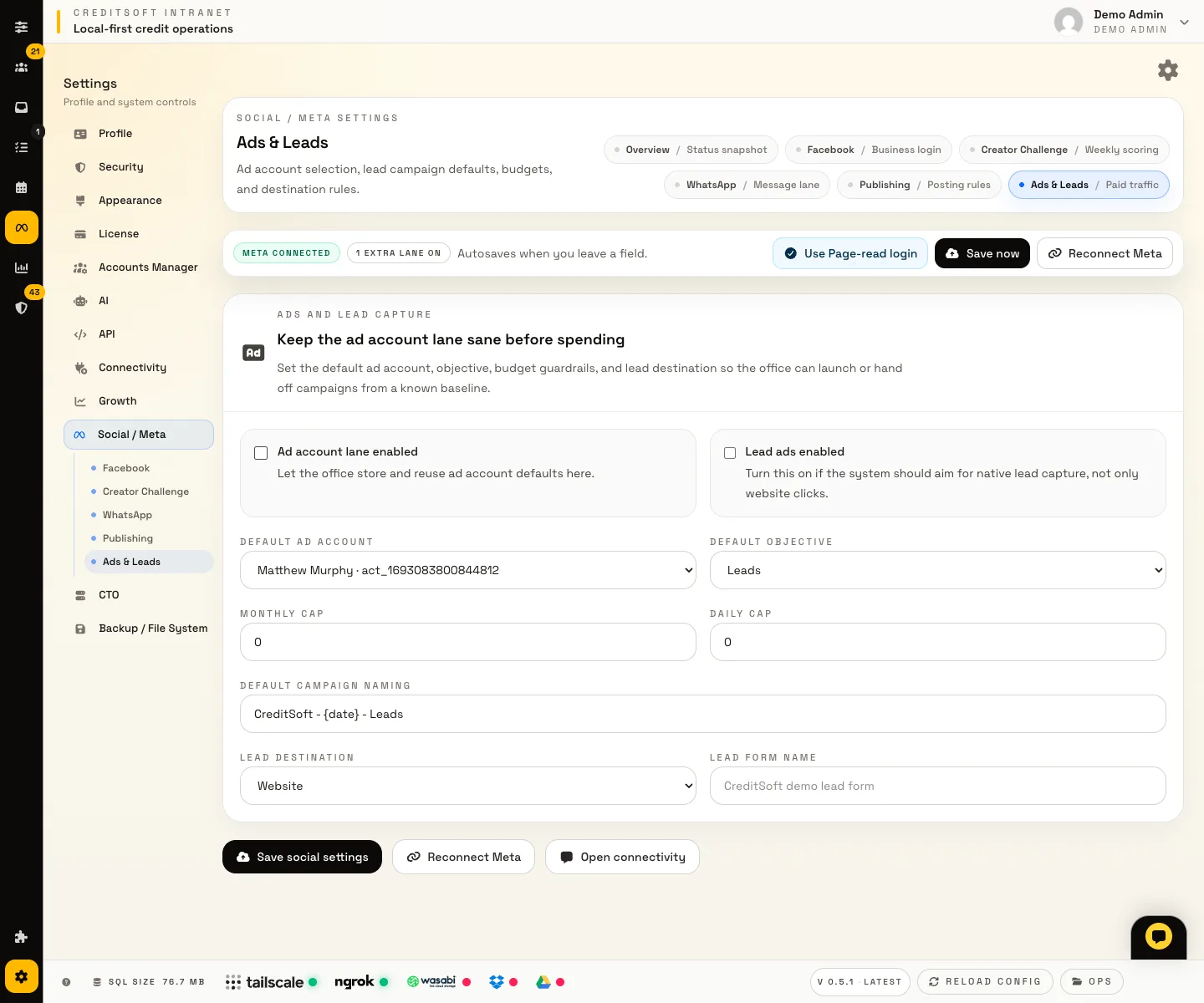This screenshot has width=1204, height=1003.
Task: Expand the Default Objective dropdown
Action: point(937,570)
